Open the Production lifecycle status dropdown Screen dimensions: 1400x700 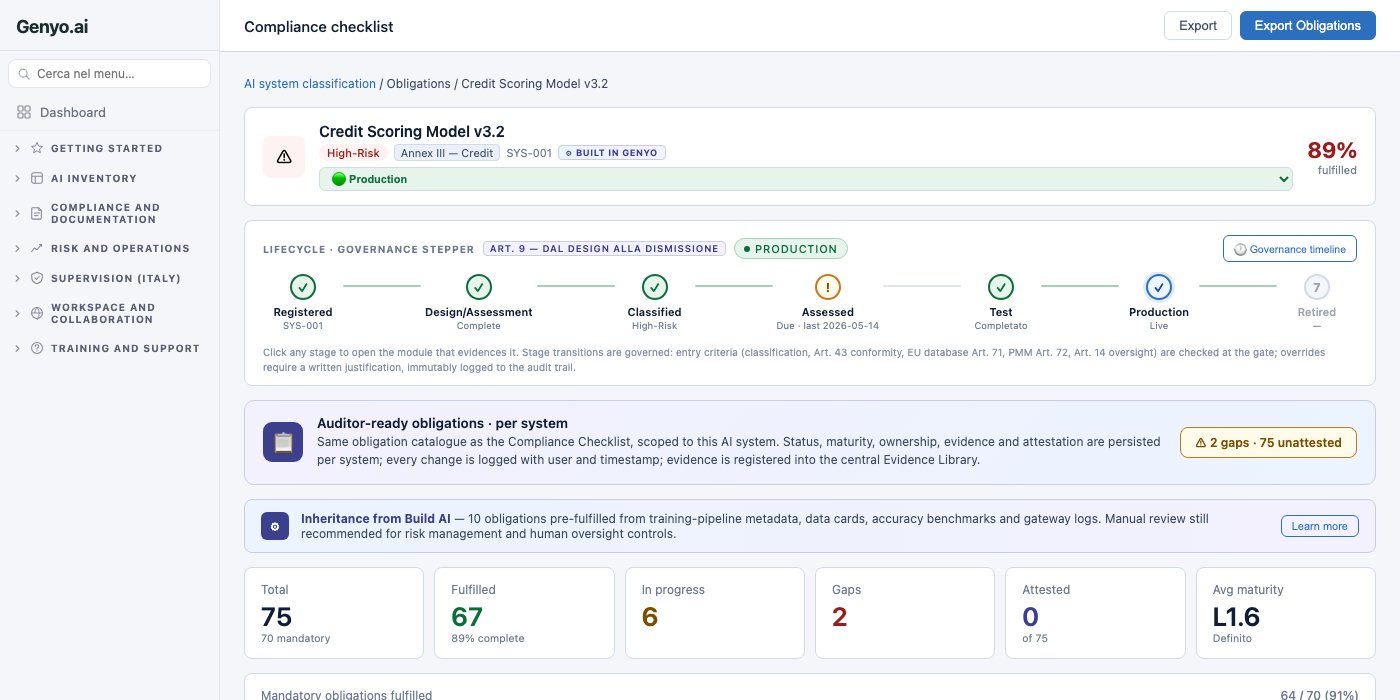pyautogui.click(x=806, y=179)
